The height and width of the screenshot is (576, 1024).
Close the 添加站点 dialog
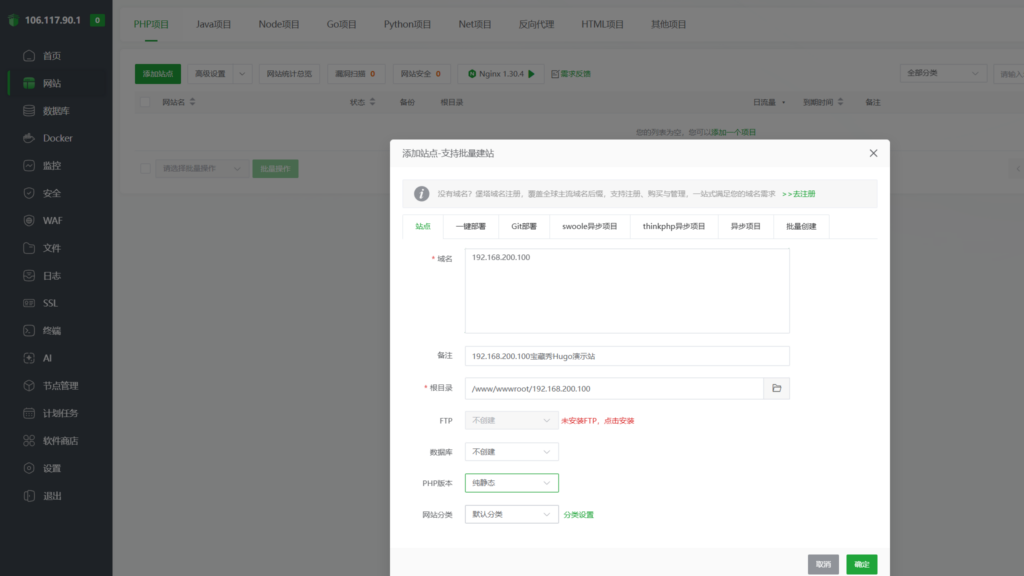[873, 153]
